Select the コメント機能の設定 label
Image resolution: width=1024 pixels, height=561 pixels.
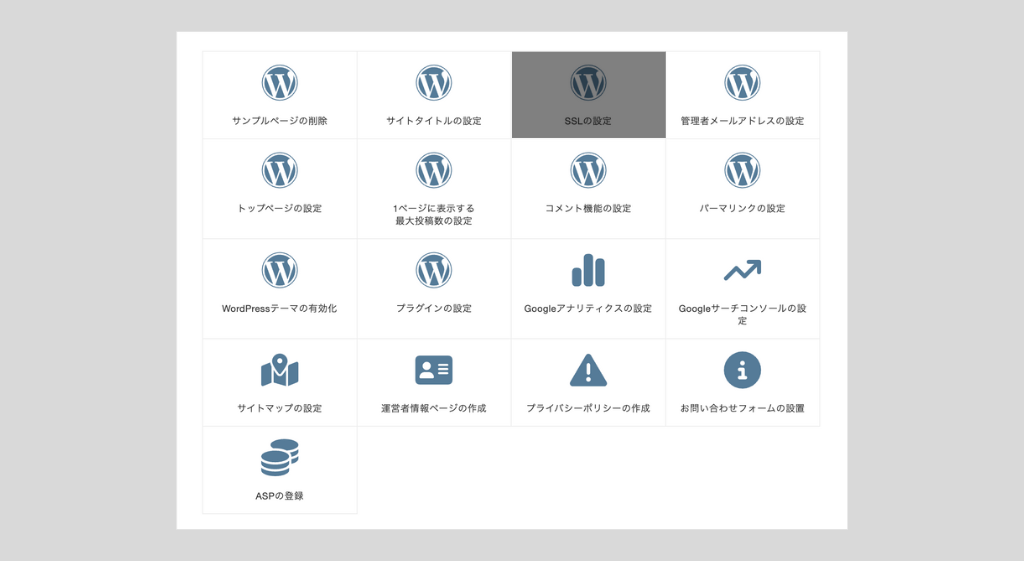[x=588, y=208]
